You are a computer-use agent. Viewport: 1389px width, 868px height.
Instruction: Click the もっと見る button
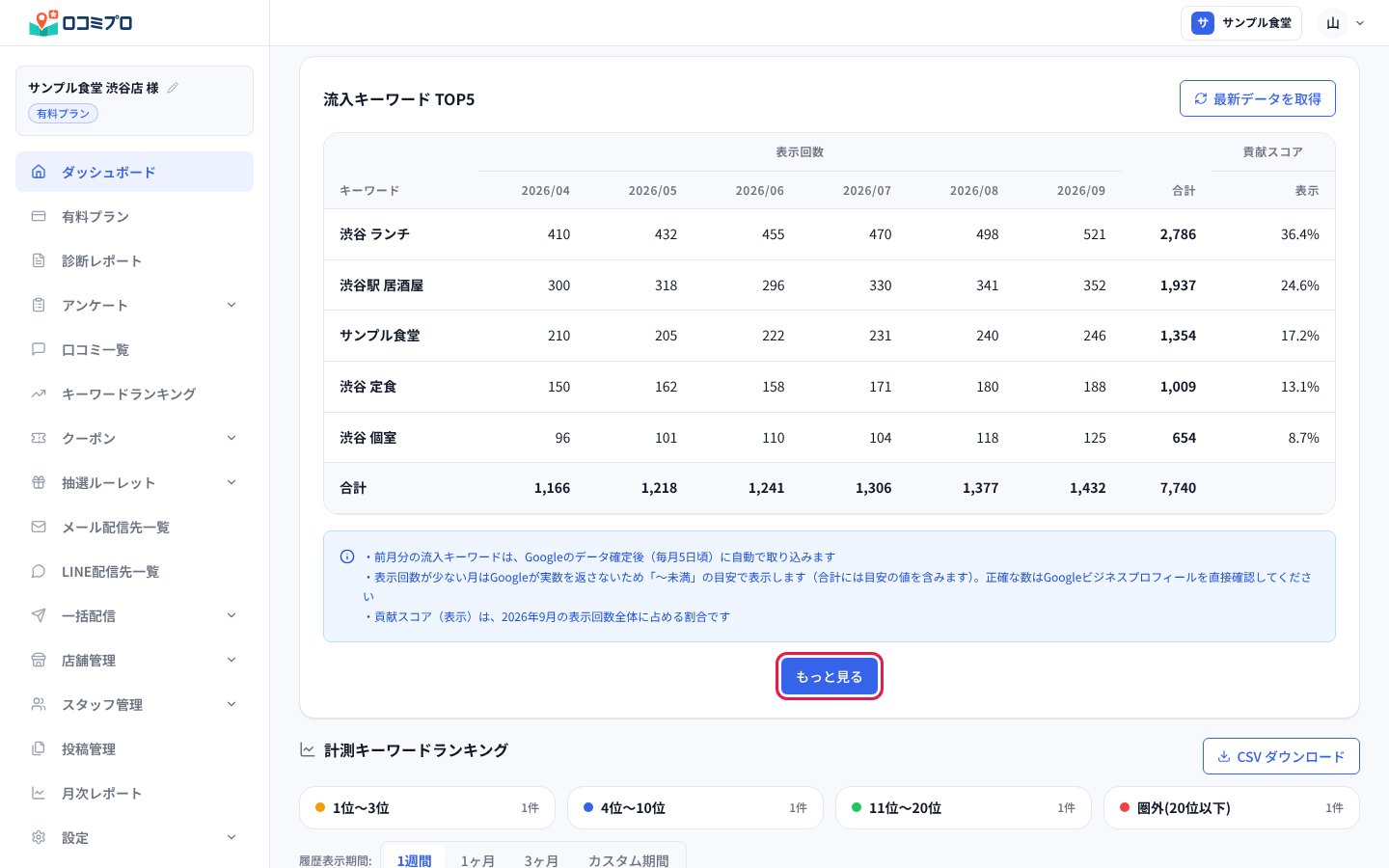point(830,676)
